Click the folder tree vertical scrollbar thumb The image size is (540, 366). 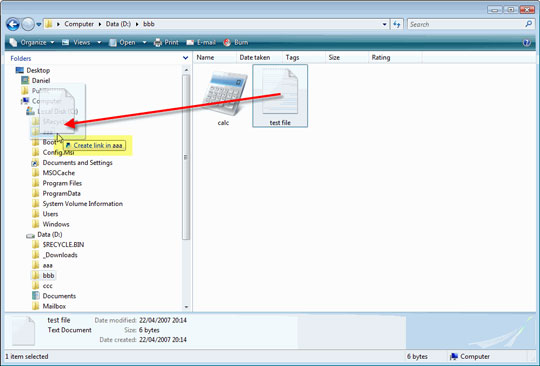pyautogui.click(x=186, y=157)
